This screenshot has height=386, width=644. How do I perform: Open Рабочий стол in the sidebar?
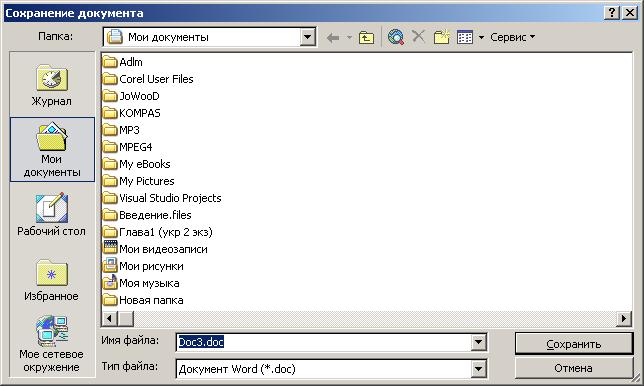(x=52, y=214)
